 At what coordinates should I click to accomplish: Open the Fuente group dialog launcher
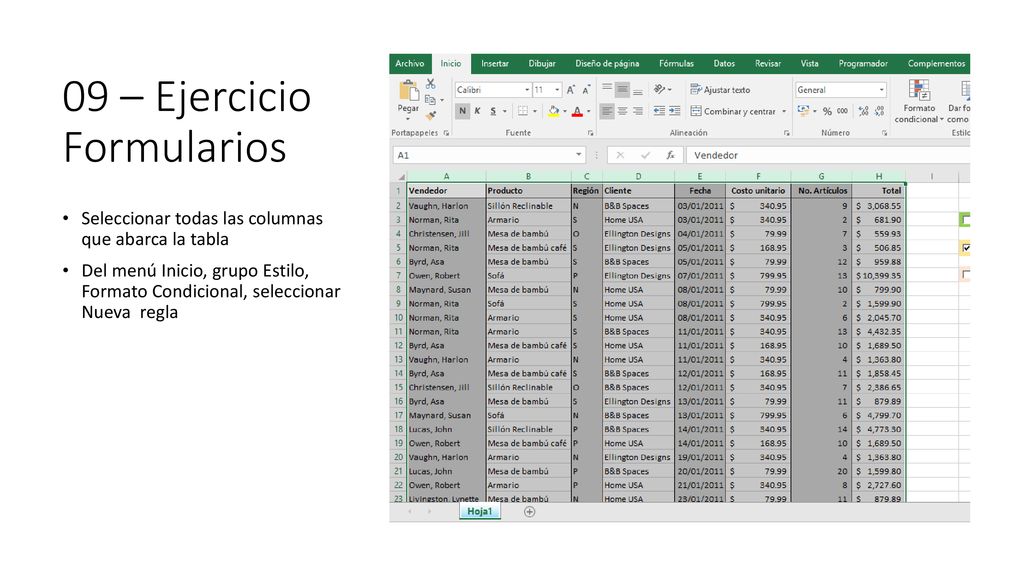click(x=590, y=133)
